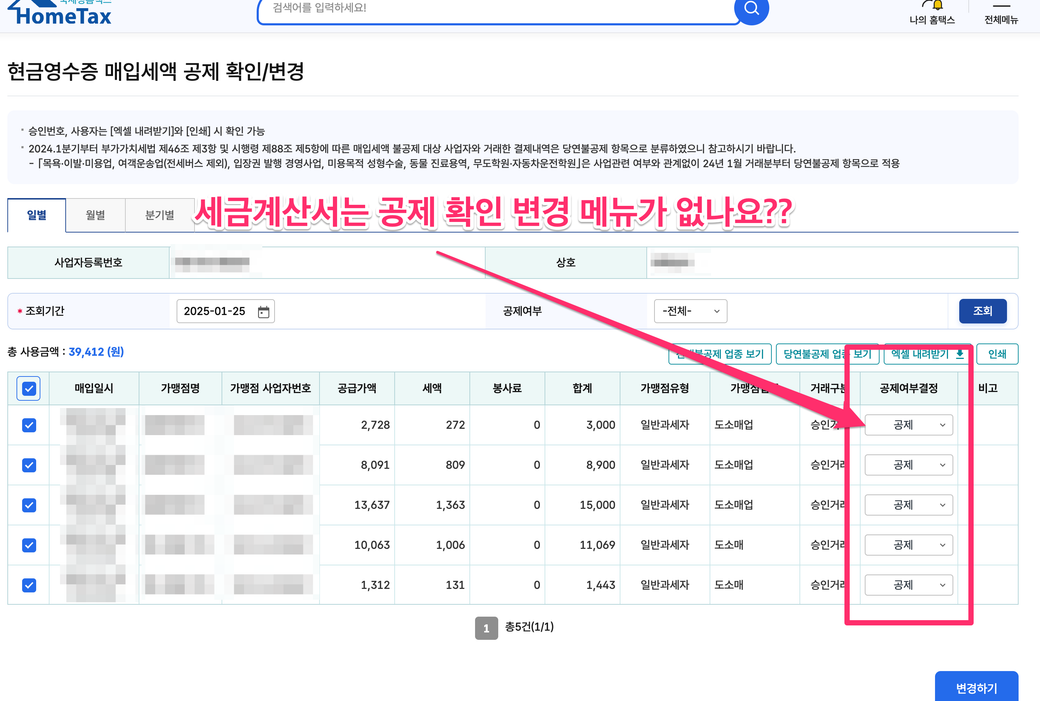Click the 인쇄 print button

point(997,354)
